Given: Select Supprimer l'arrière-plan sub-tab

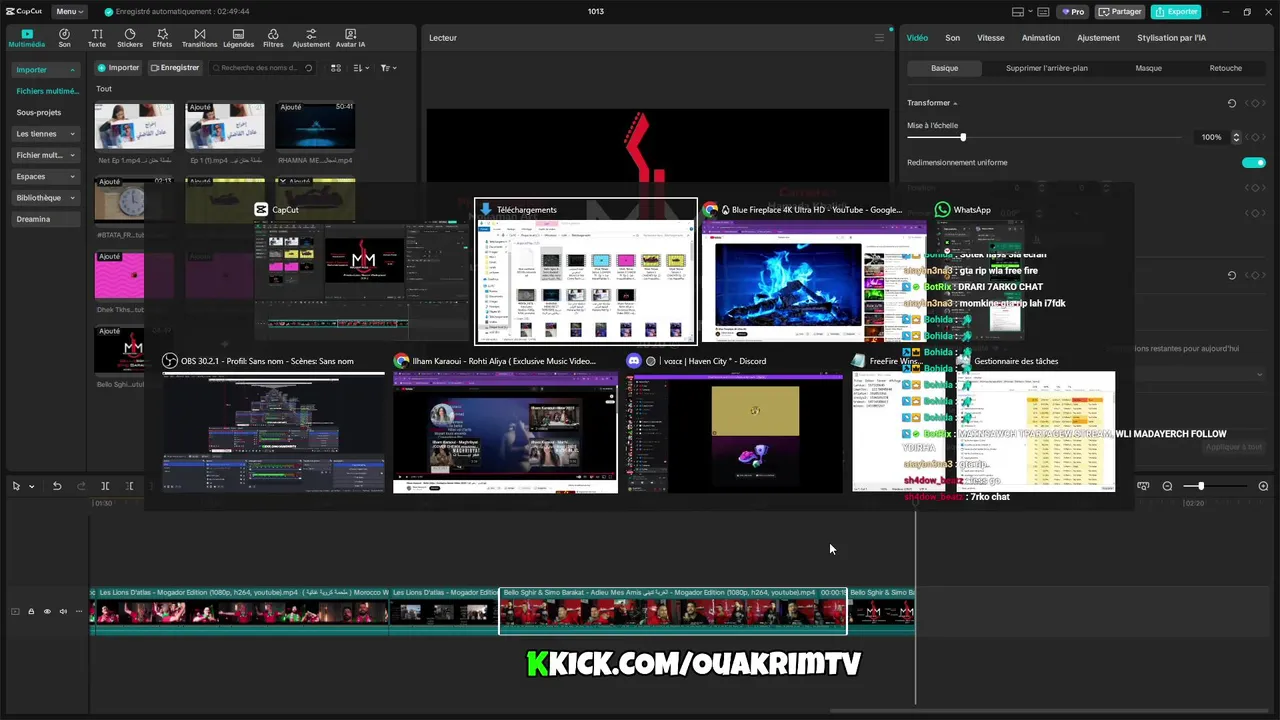Looking at the screenshot, I should click(x=1047, y=68).
